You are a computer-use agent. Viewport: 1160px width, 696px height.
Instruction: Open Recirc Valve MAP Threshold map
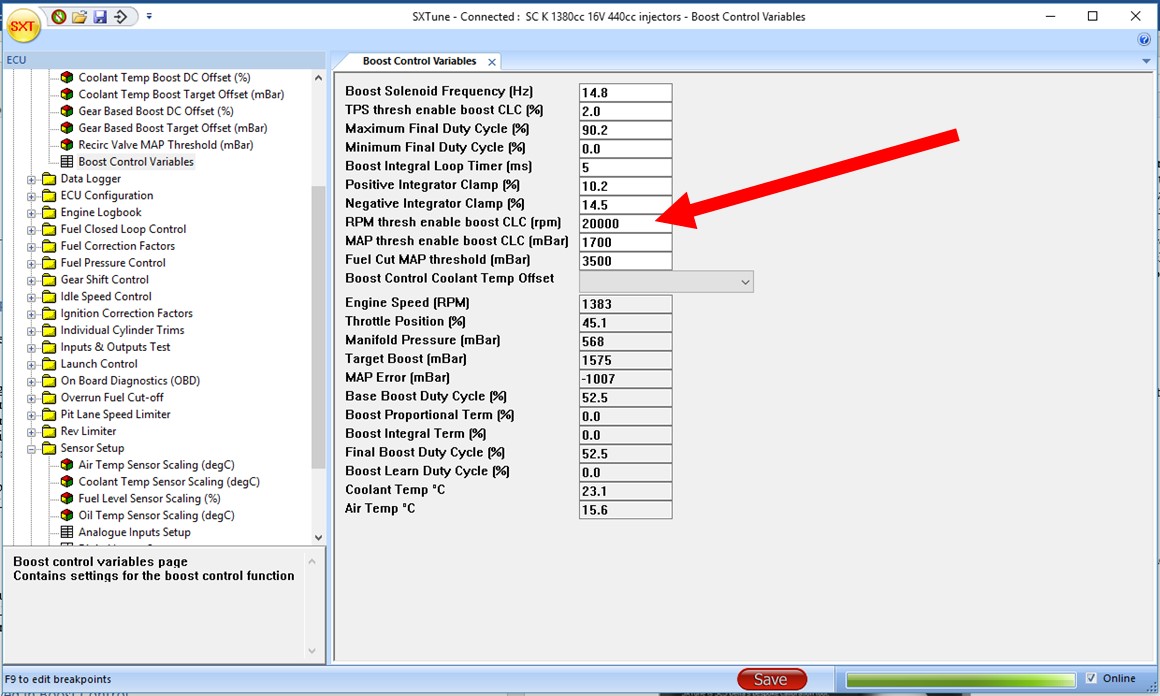coord(165,145)
